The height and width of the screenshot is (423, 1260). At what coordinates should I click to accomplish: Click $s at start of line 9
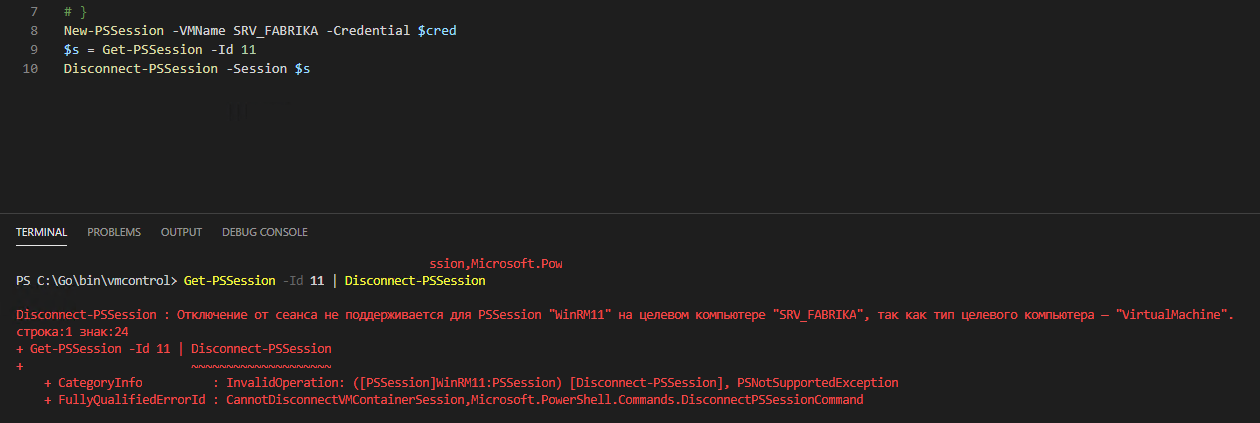71,50
